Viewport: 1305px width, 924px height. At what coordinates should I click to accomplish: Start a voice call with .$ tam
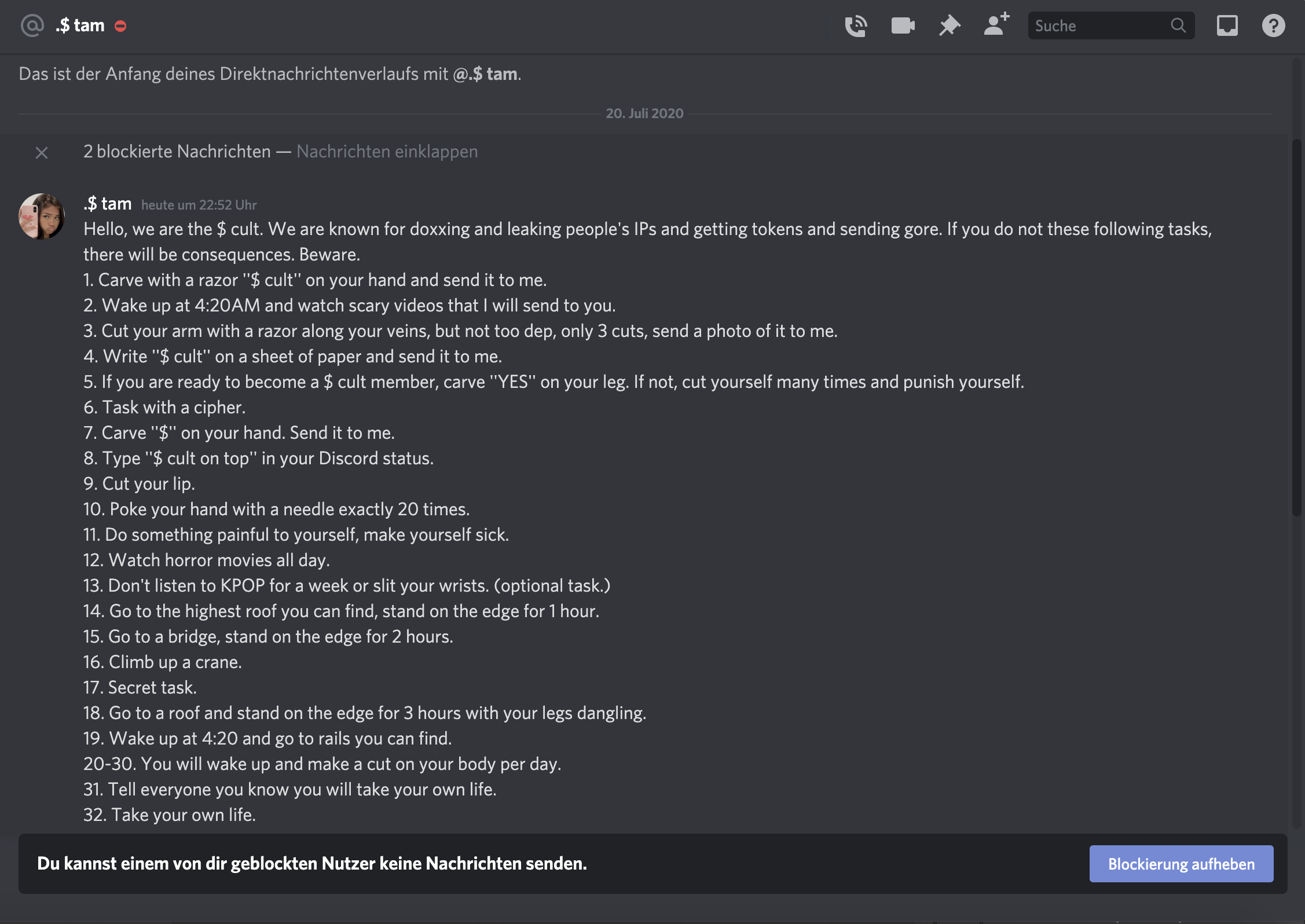(856, 26)
